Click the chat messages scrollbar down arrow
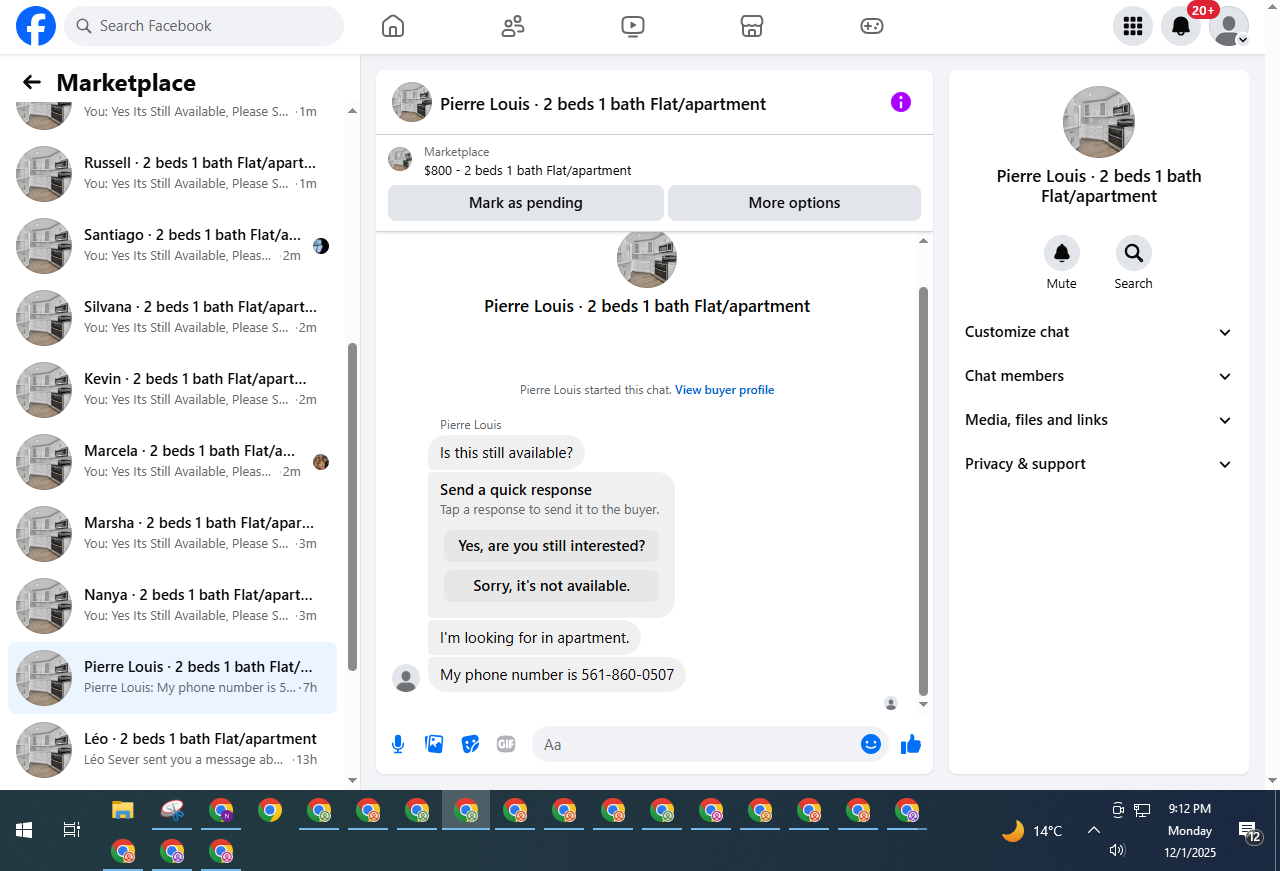This screenshot has height=871, width=1280. pos(923,704)
